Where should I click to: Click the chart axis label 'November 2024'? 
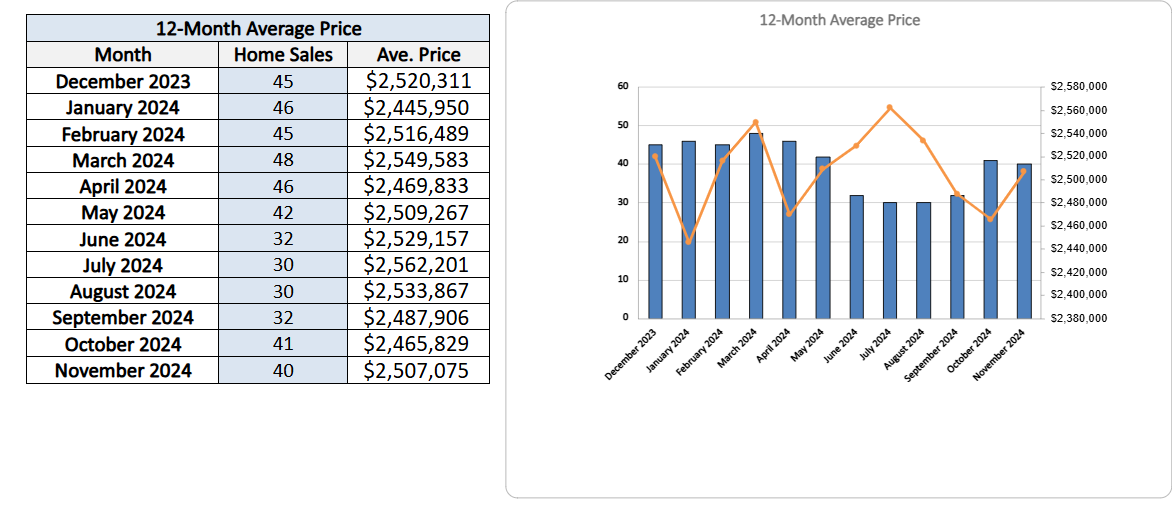point(1000,355)
